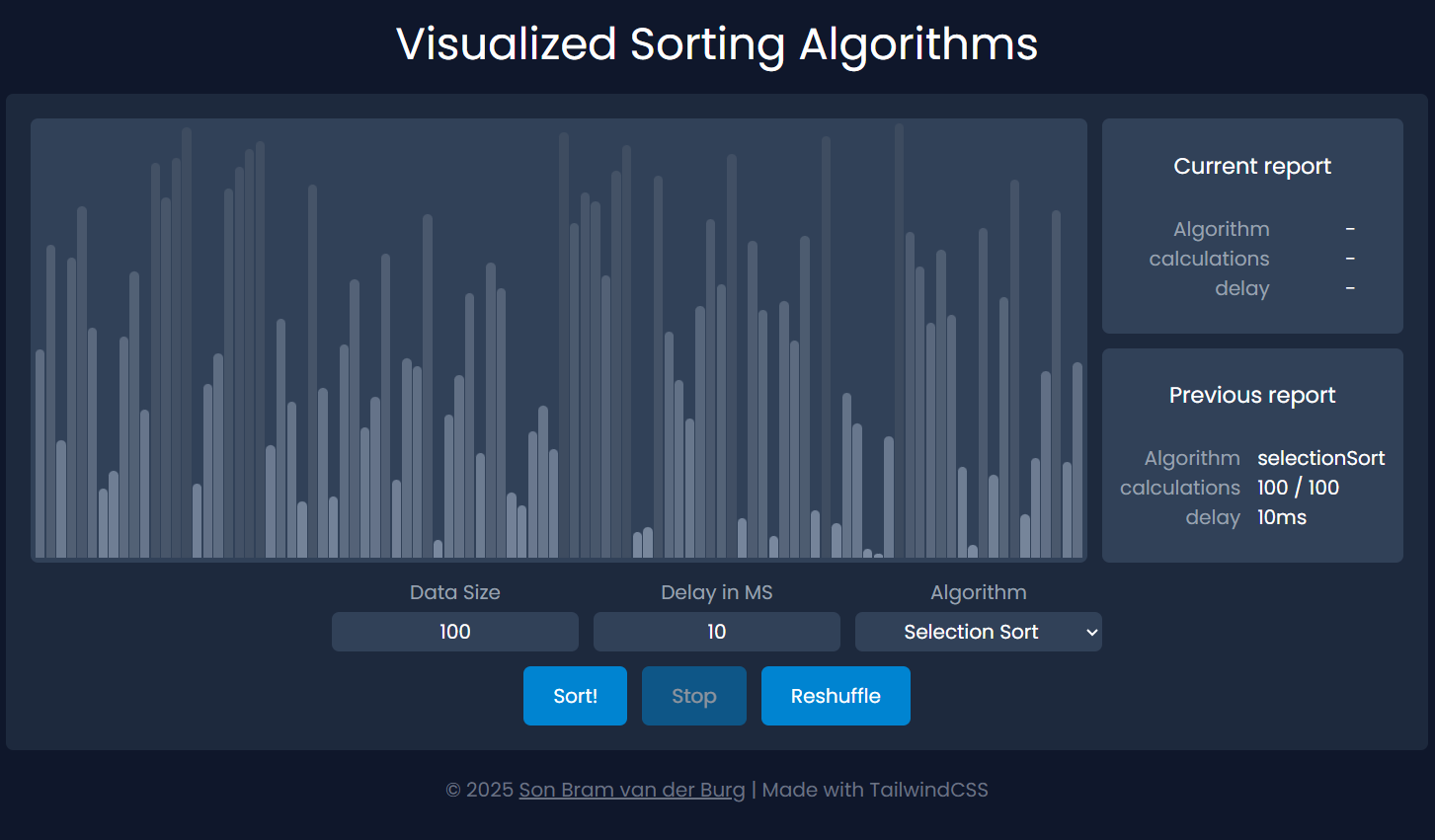Viewport: 1435px width, 840px height.
Task: Click inside the sorting bars visualization
Action: (x=559, y=341)
